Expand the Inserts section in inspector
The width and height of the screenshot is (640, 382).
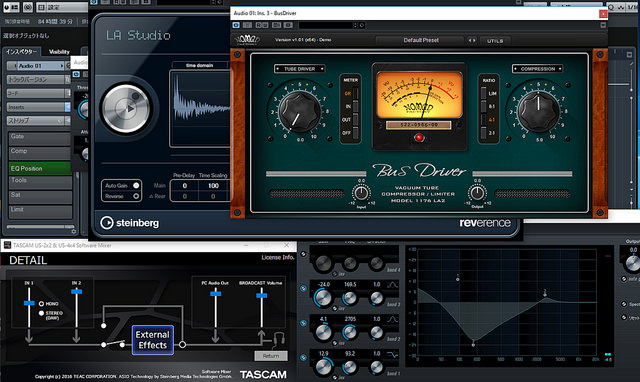click(x=39, y=107)
